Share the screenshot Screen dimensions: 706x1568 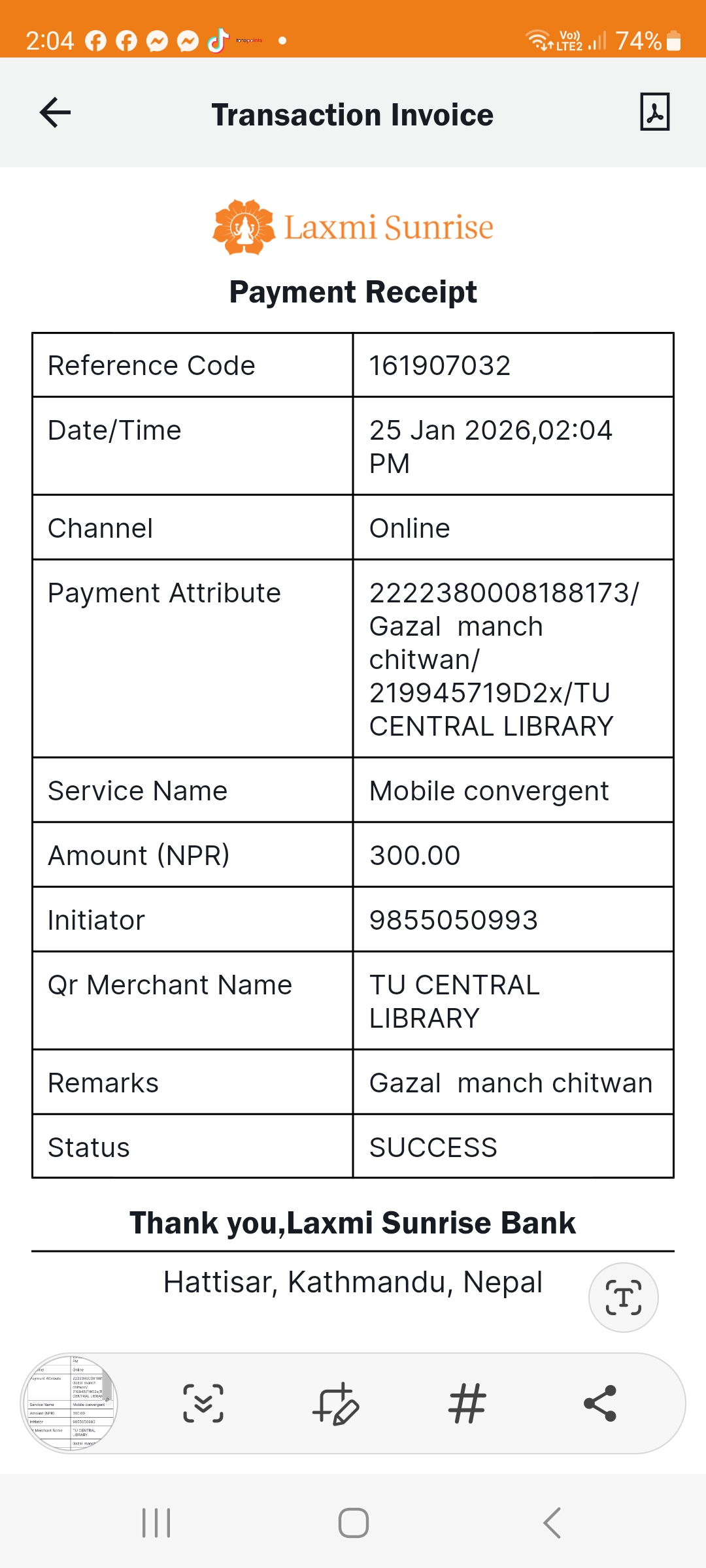(x=600, y=1403)
